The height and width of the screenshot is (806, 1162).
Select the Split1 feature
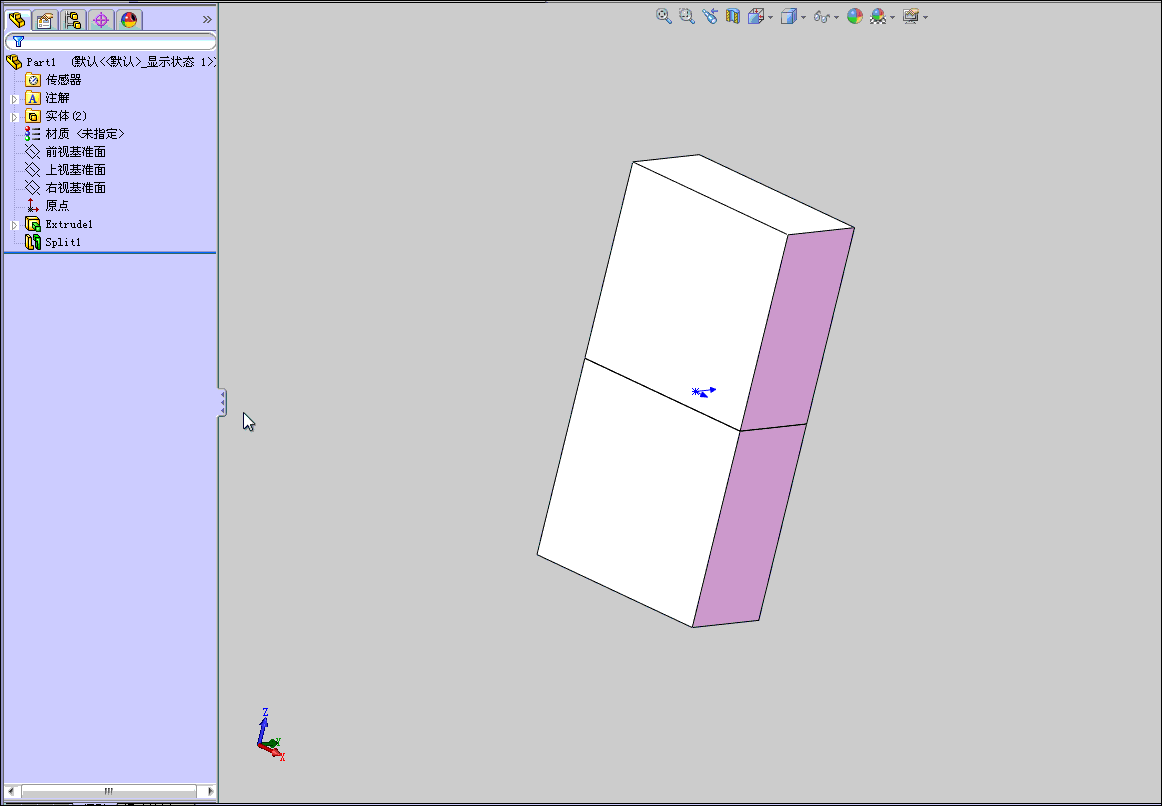(x=63, y=242)
